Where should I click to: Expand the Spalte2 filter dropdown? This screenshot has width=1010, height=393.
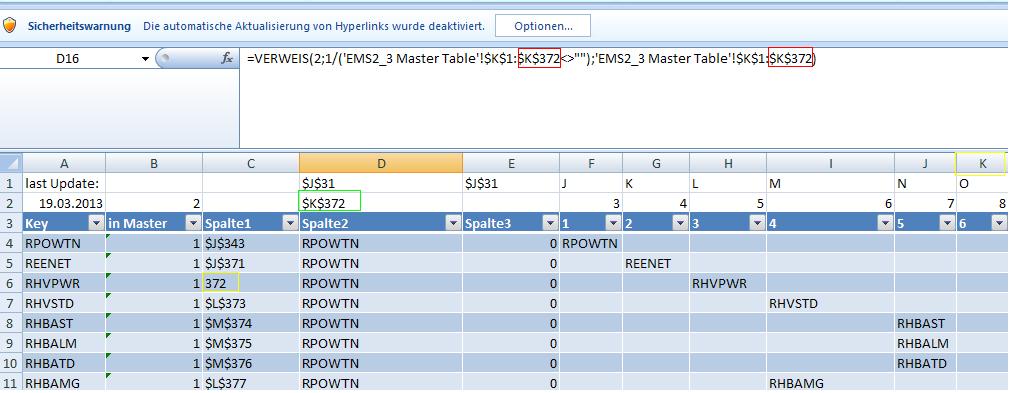point(452,224)
